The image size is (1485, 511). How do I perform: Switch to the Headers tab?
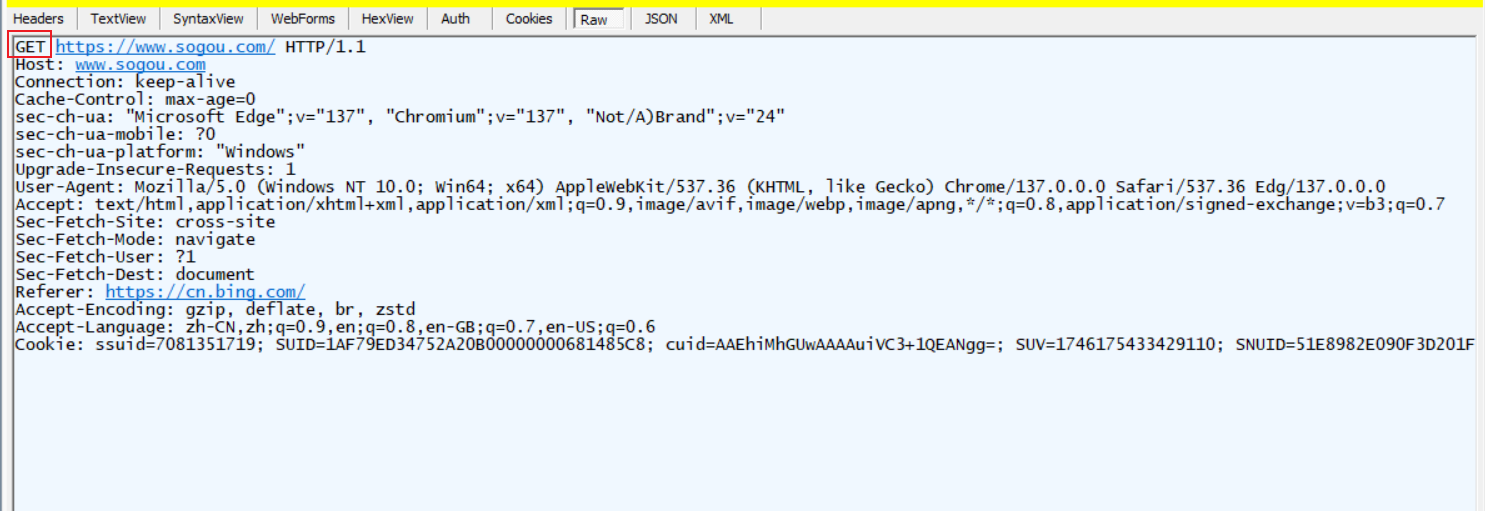38,19
